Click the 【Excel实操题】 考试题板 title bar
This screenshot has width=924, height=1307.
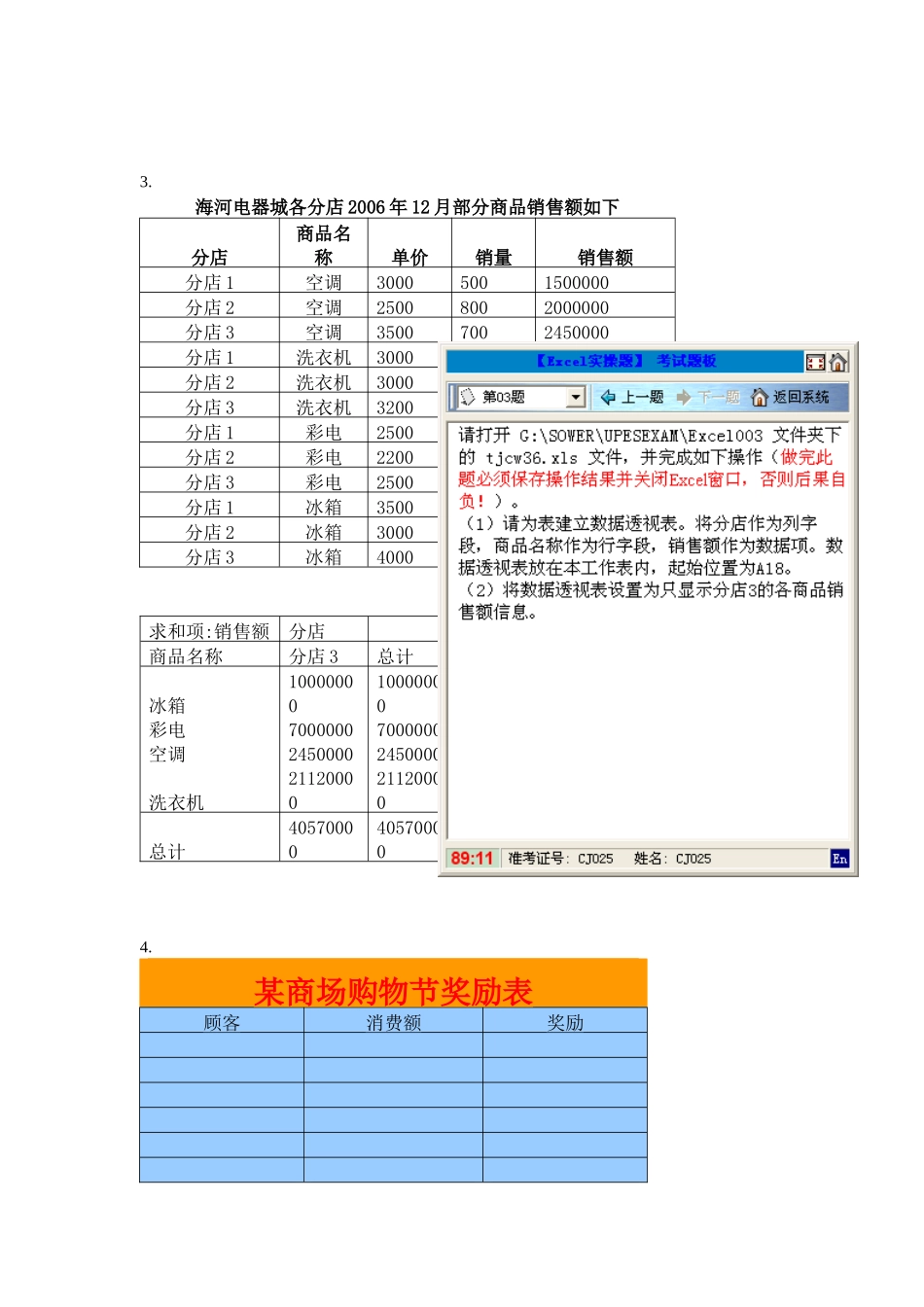coord(625,362)
